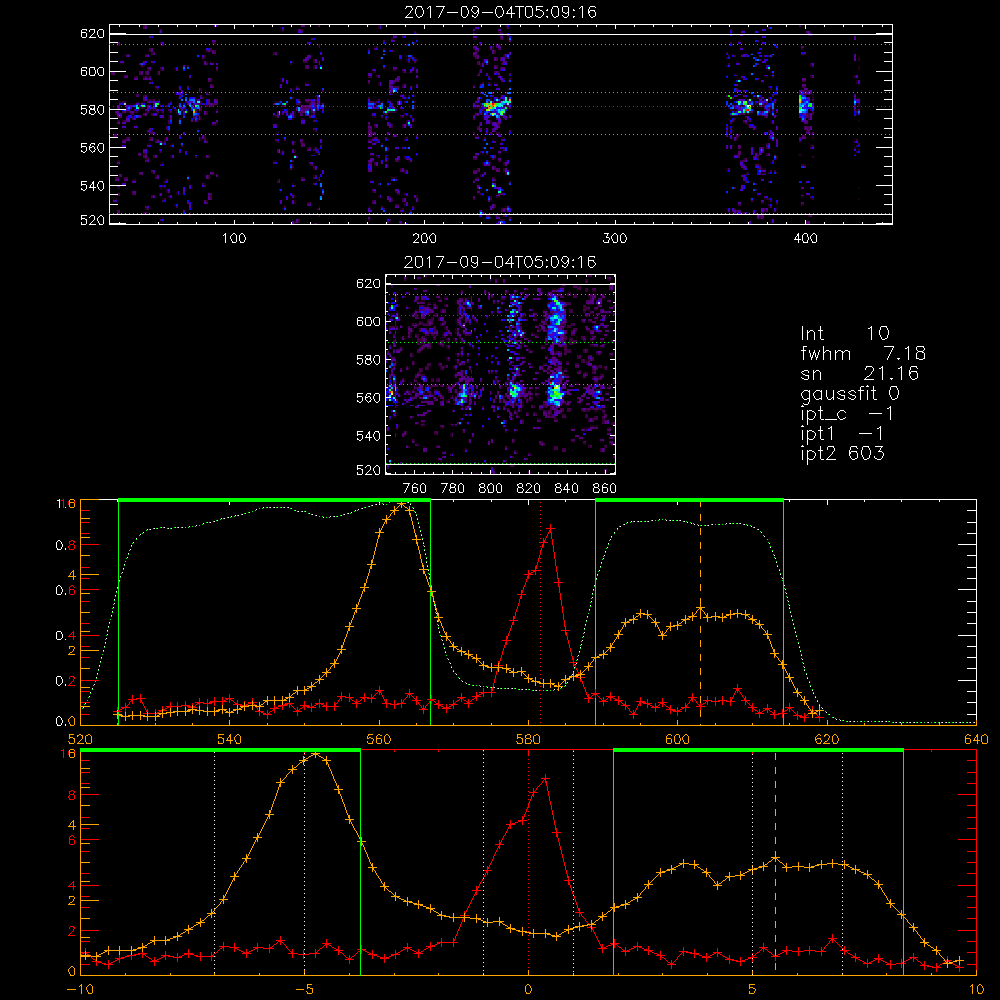This screenshot has width=1000, height=1000.
Task: Click x-axis label 540 on third plot
Action: (230, 740)
